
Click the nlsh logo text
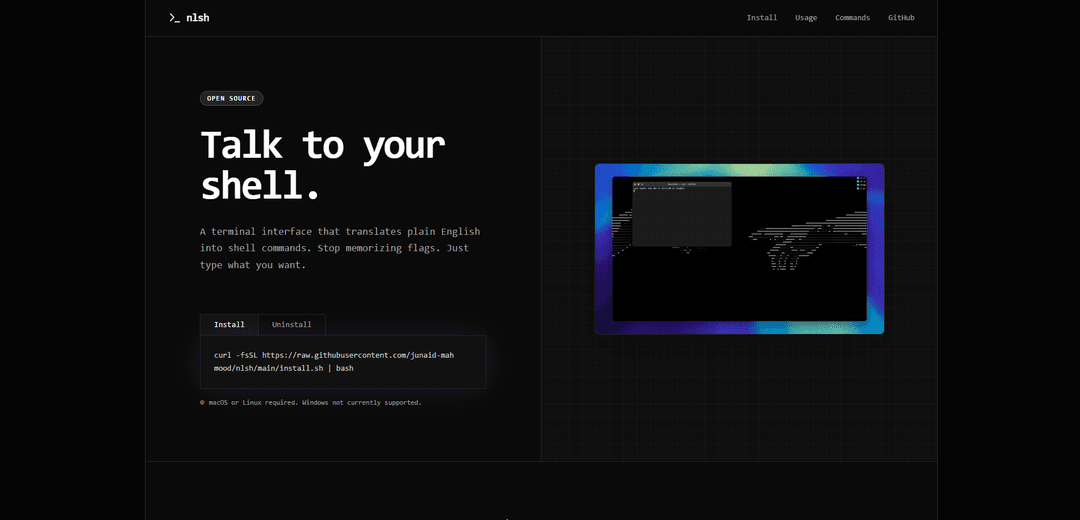[x=198, y=18]
